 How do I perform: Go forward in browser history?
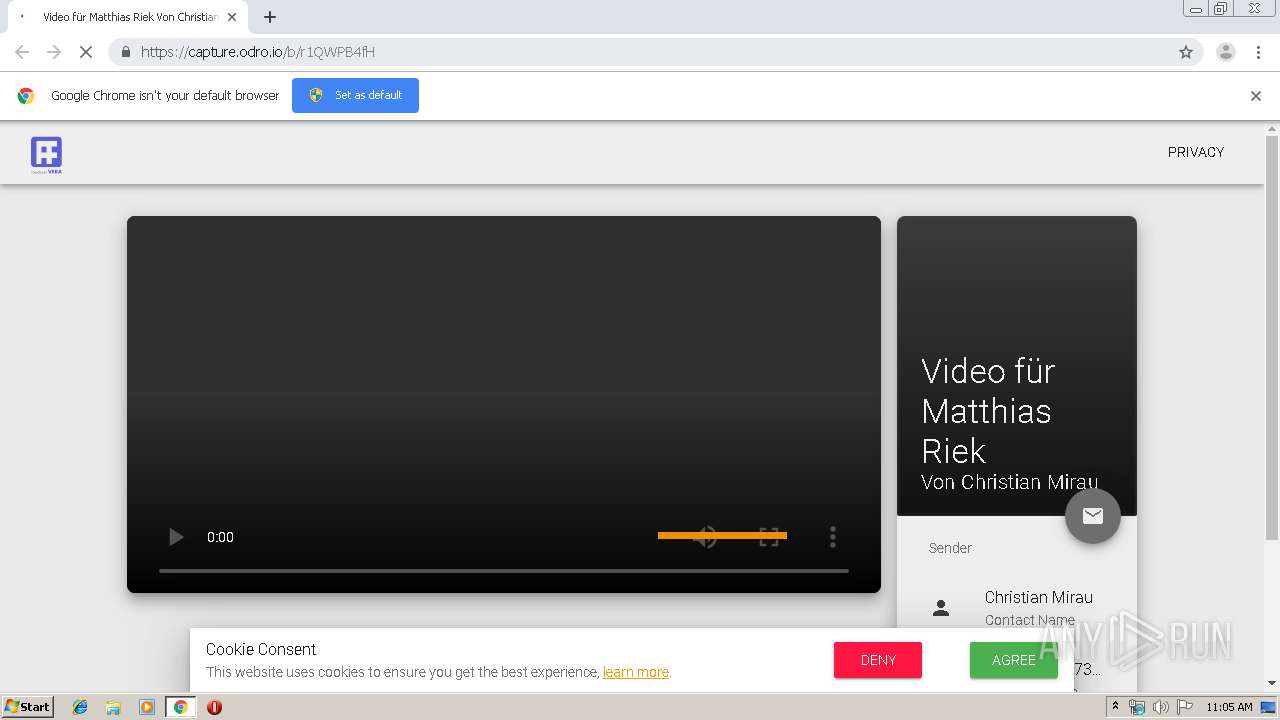tap(54, 52)
